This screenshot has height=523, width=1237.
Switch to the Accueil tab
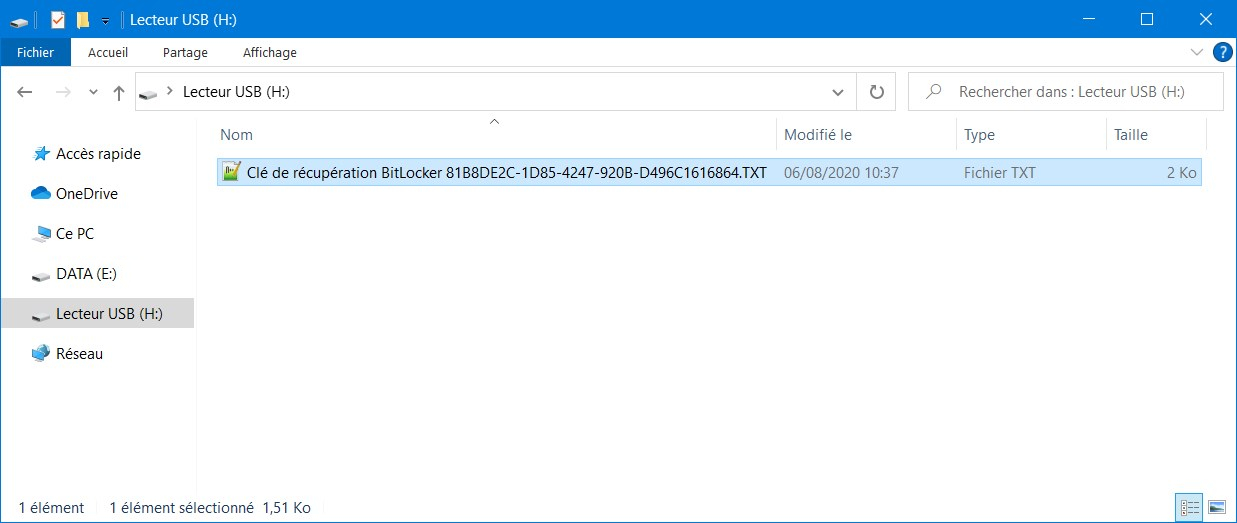coord(108,52)
